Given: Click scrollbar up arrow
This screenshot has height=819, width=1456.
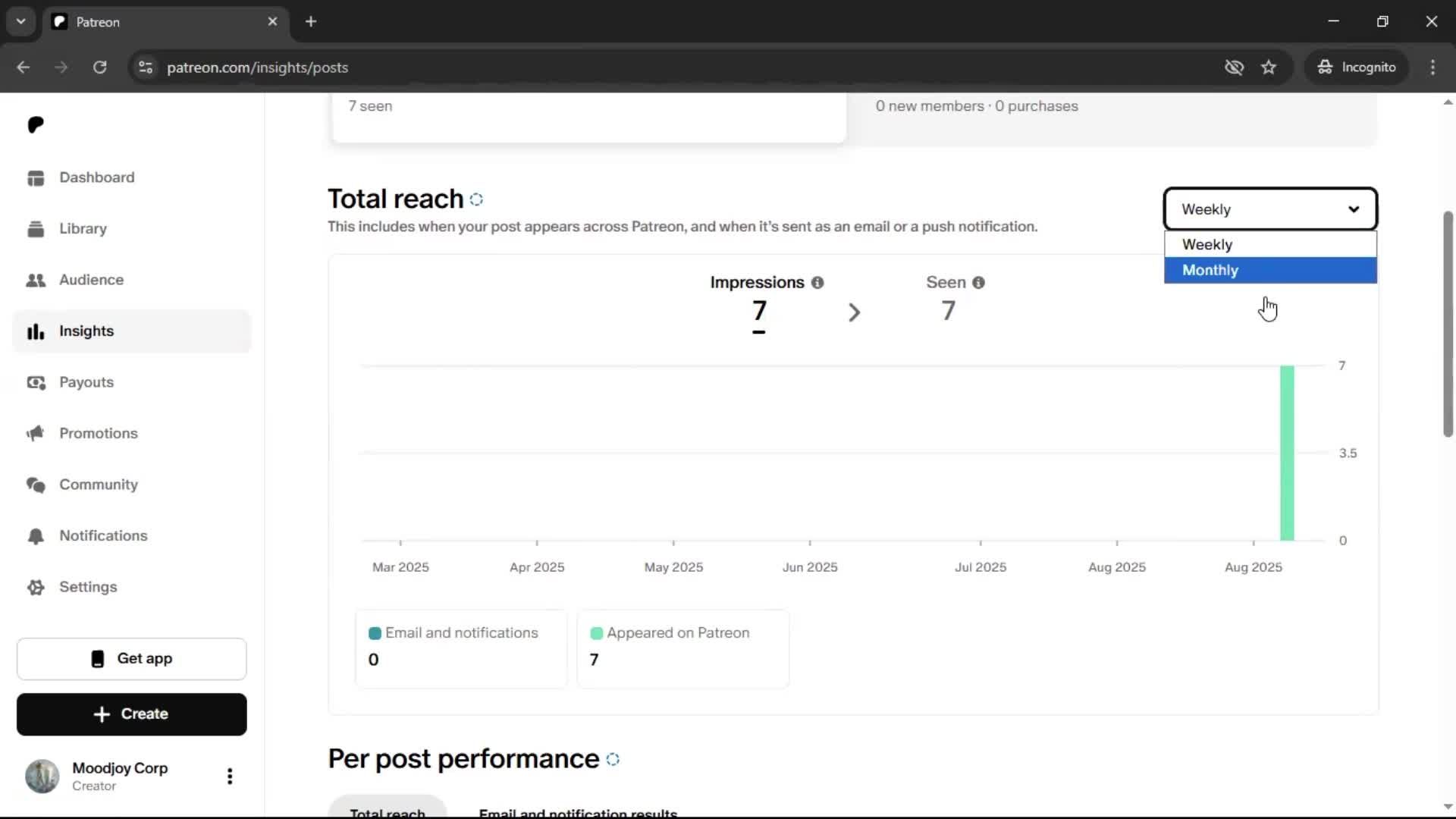Looking at the screenshot, I should click(x=1448, y=102).
